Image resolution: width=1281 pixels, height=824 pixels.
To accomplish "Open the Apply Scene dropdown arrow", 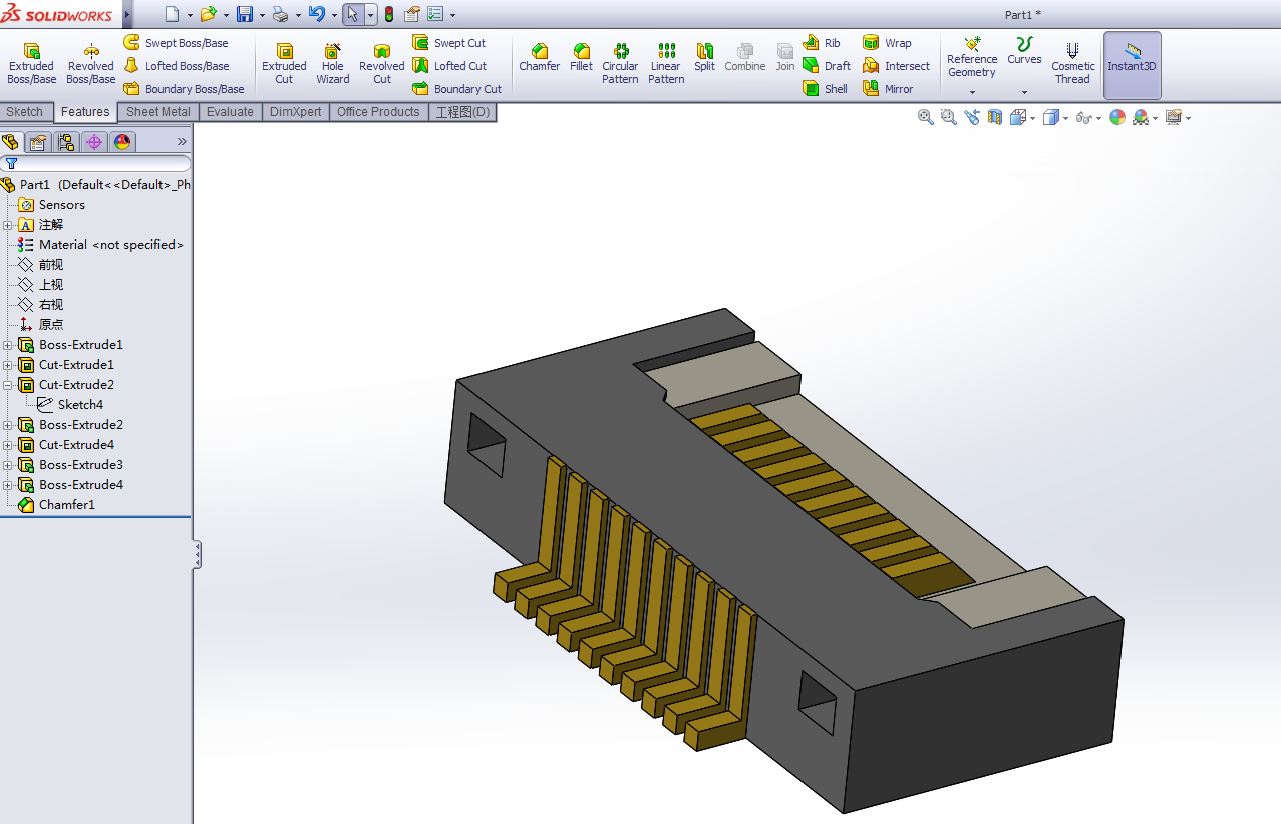I will coord(1155,118).
